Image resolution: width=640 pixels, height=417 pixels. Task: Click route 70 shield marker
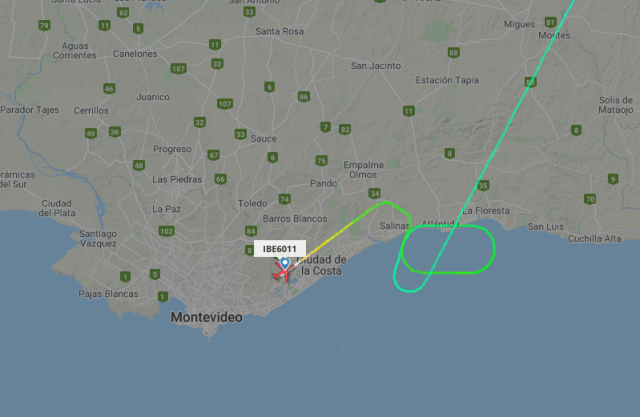click(x=590, y=199)
